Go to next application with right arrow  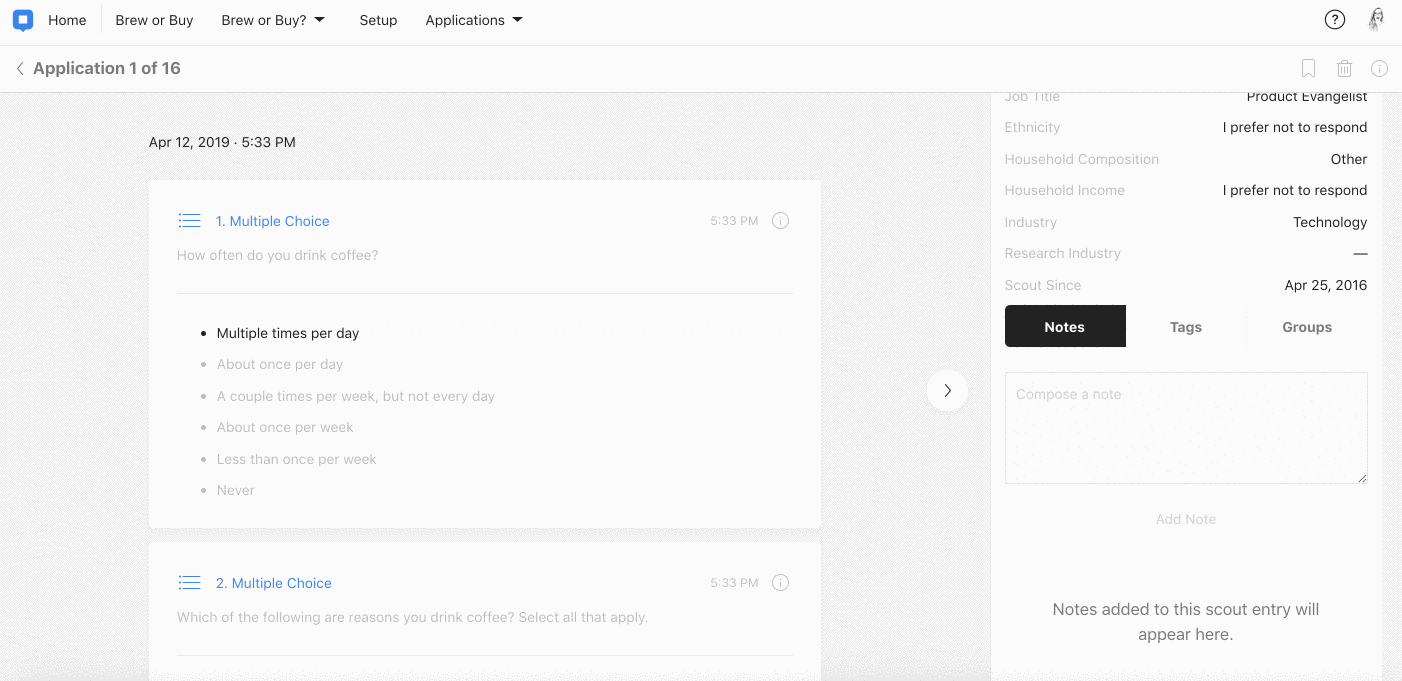click(x=947, y=391)
